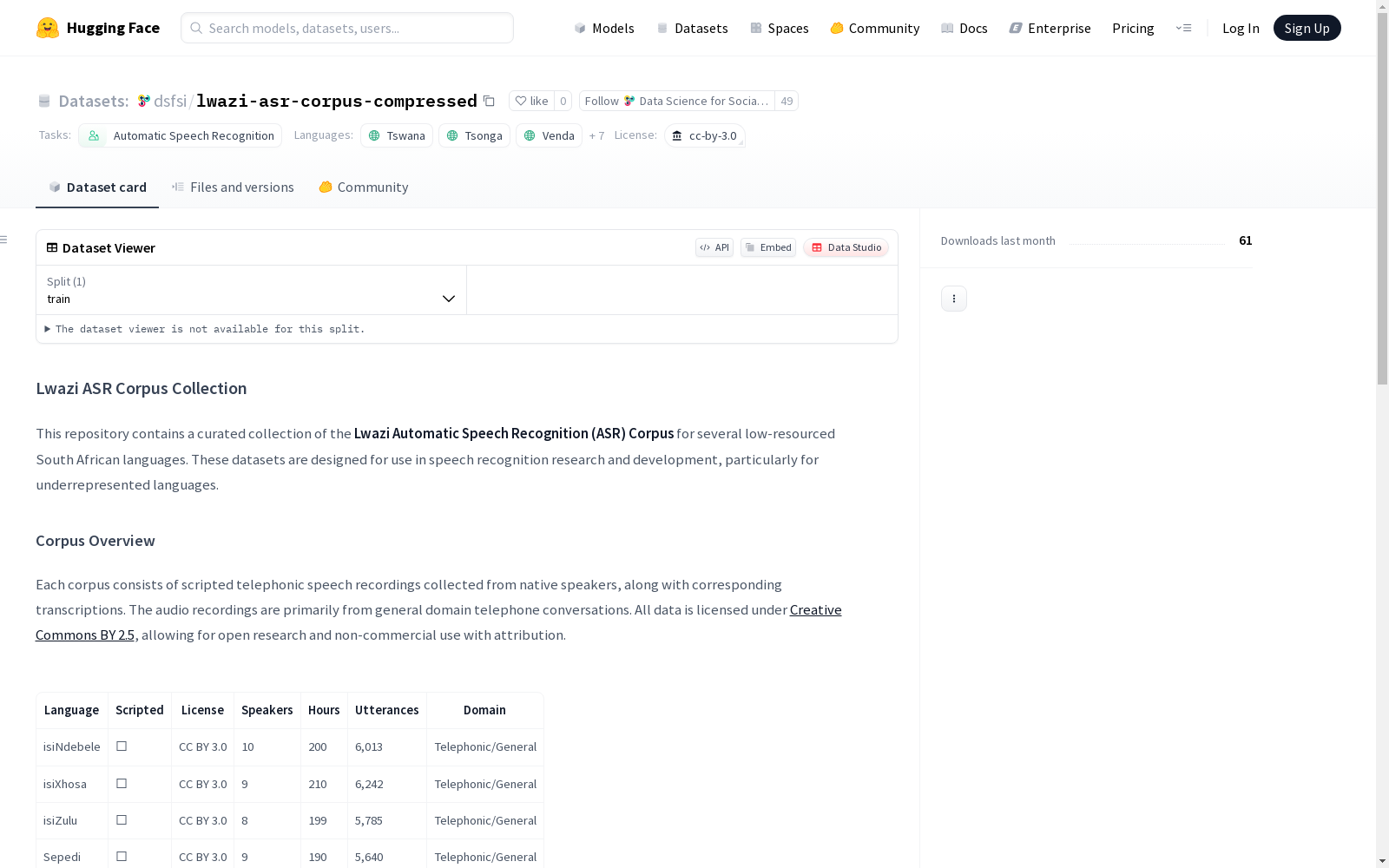Click the Sign Up button
Viewport: 1389px width, 868px height.
(x=1307, y=28)
